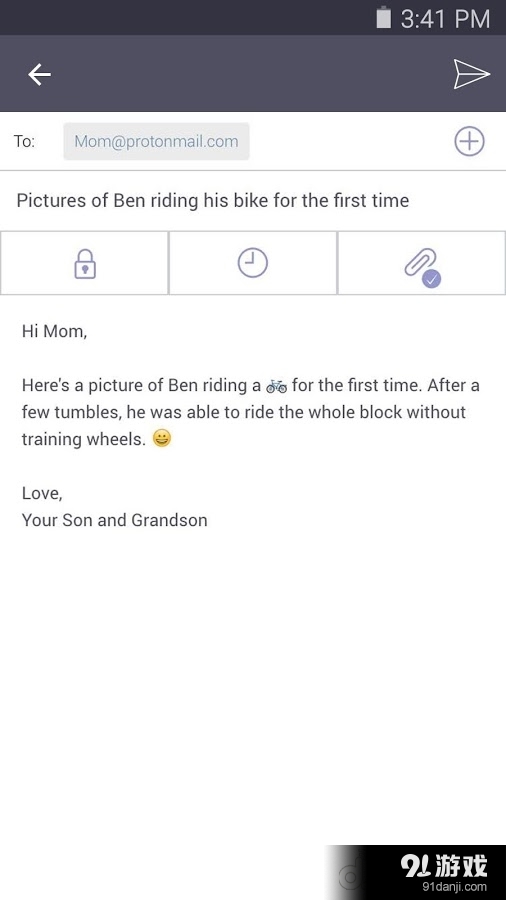Click the empty message area below signature
The height and width of the screenshot is (900, 506).
click(x=253, y=683)
